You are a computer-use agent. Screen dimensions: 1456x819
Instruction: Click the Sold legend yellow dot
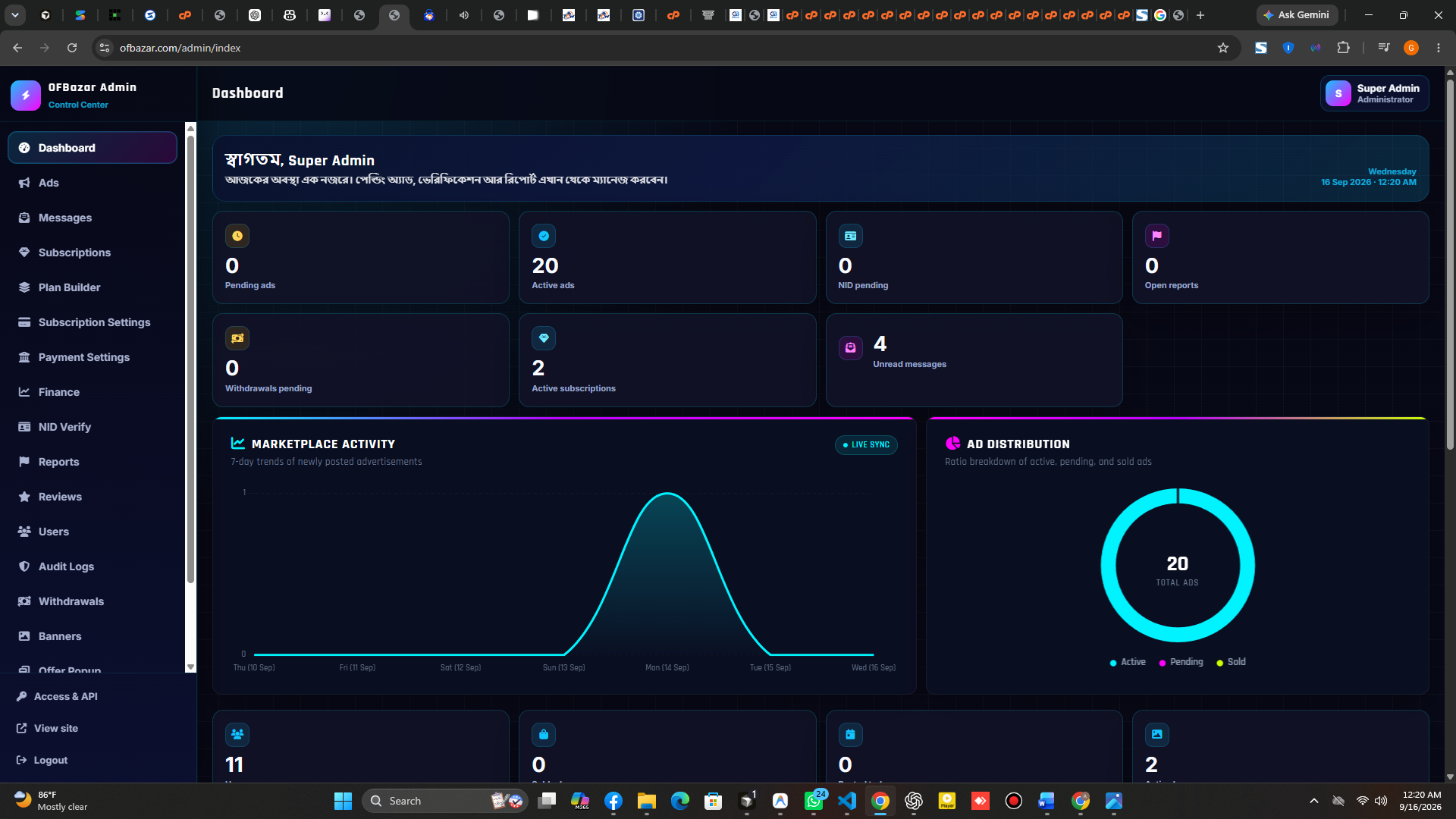(x=1220, y=663)
